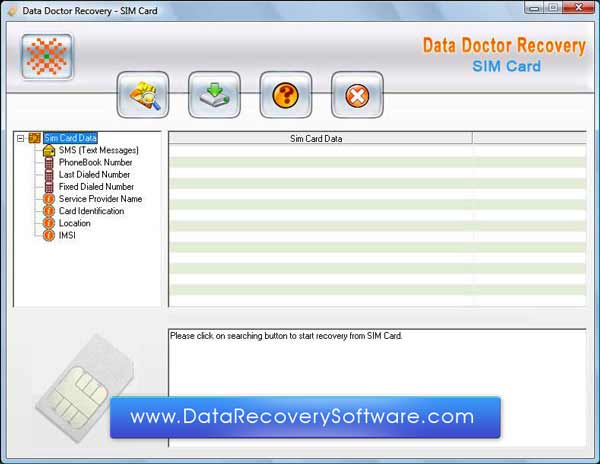The height and width of the screenshot is (464, 600).
Task: Click the phone icon beside Last Dialed Number
Action: (x=49, y=175)
